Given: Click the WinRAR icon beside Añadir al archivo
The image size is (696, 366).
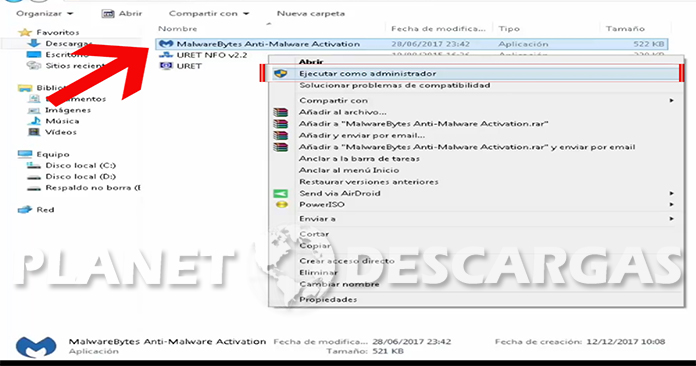Looking at the screenshot, I should 281,112.
